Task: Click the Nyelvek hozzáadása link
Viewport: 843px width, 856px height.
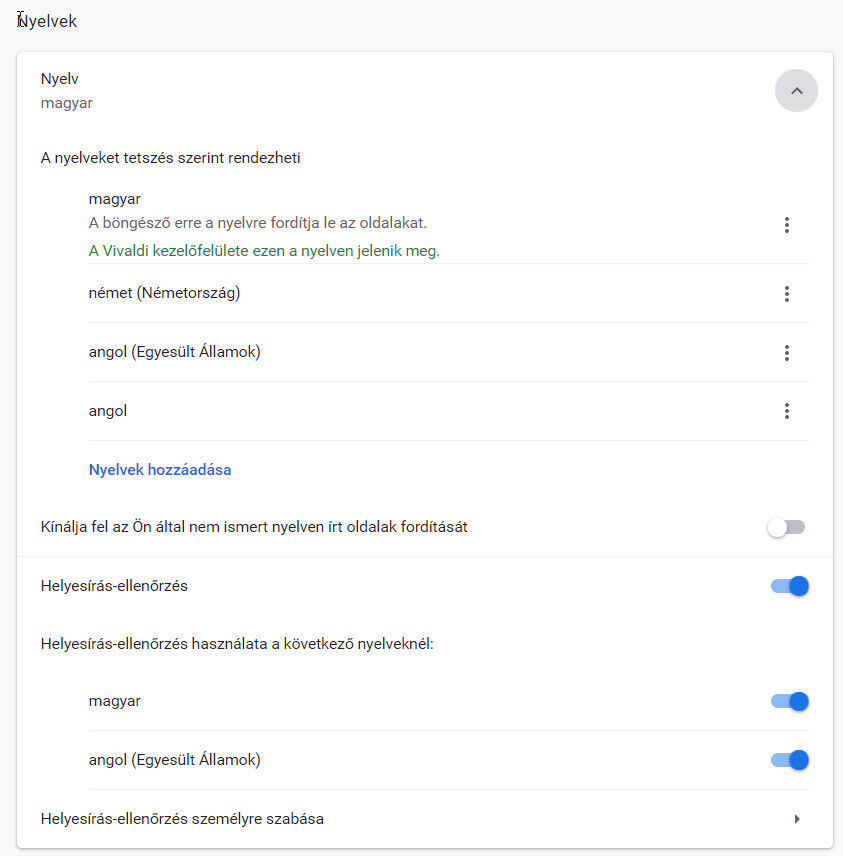Action: point(160,469)
